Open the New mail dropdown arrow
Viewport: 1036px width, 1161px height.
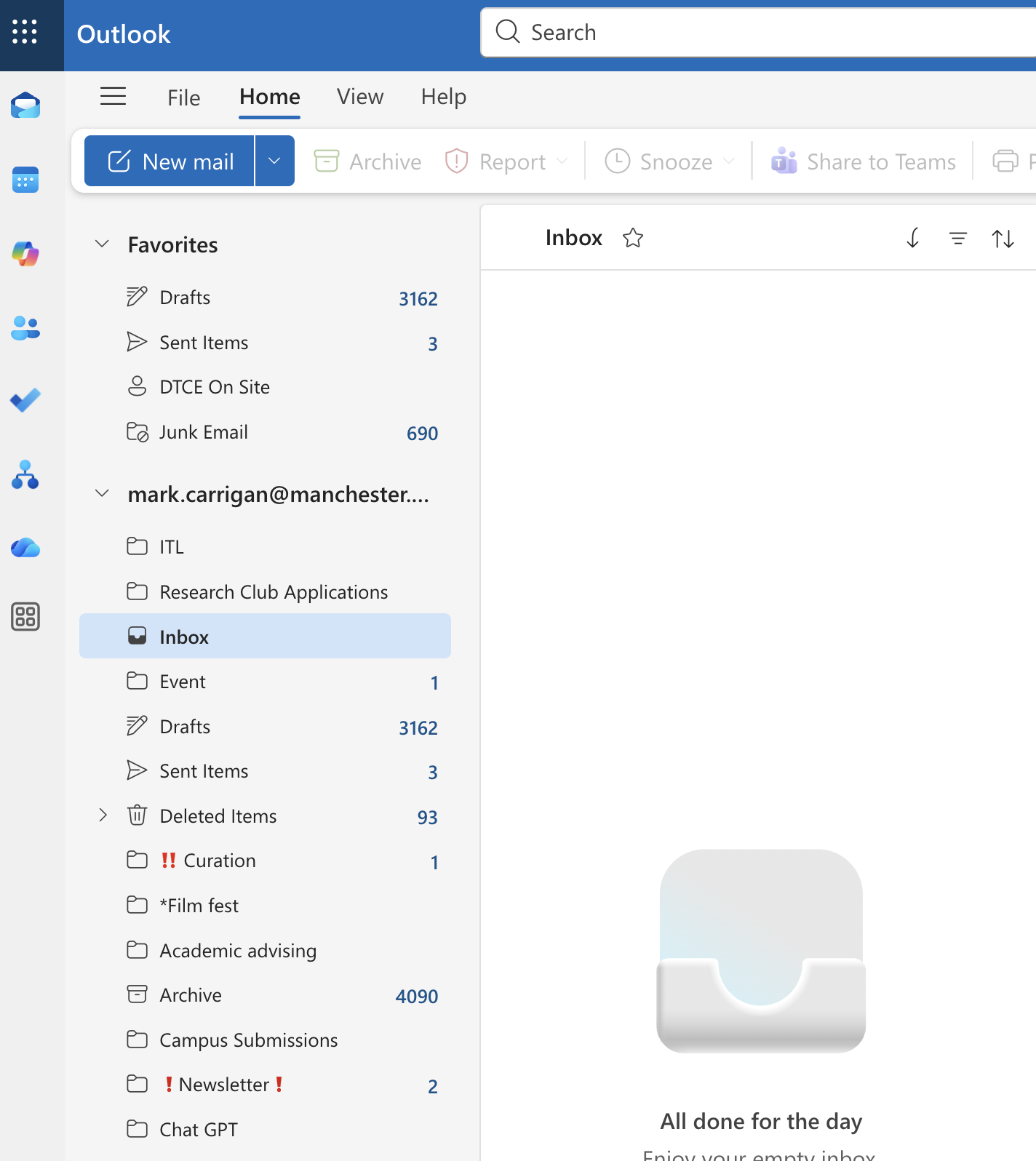(274, 161)
